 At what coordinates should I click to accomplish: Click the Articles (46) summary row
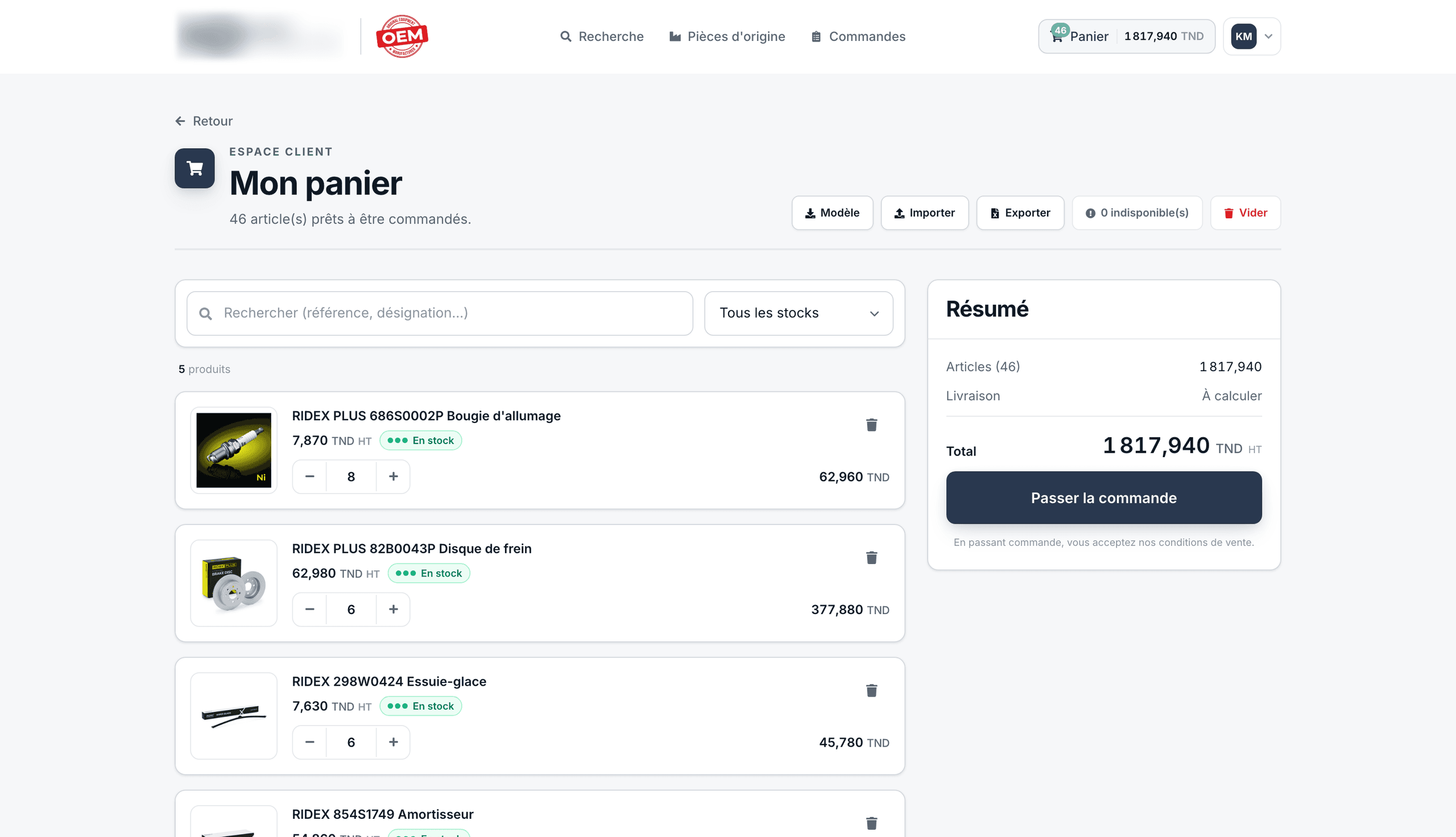(1103, 367)
